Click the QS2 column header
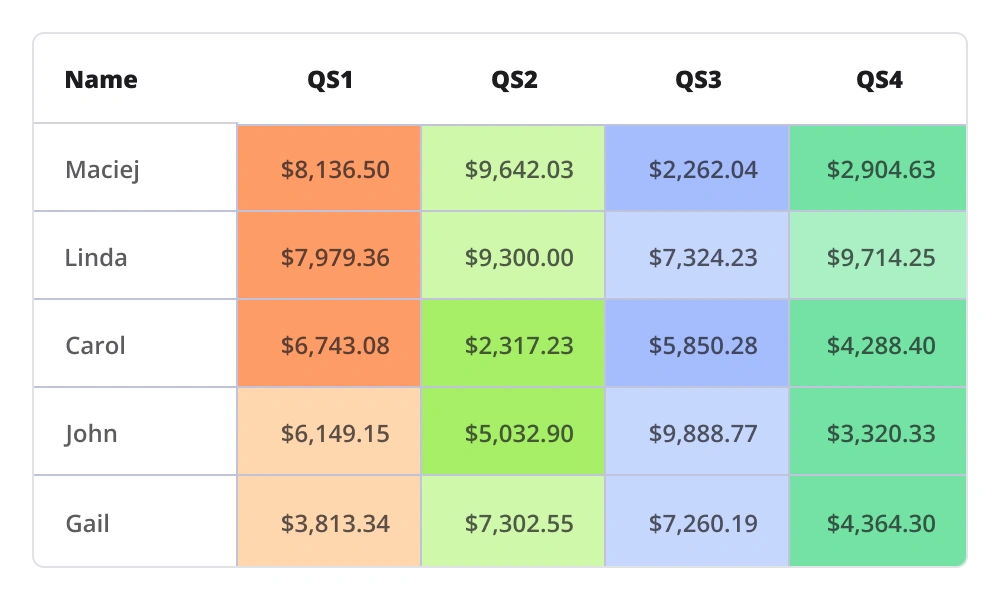 (514, 80)
